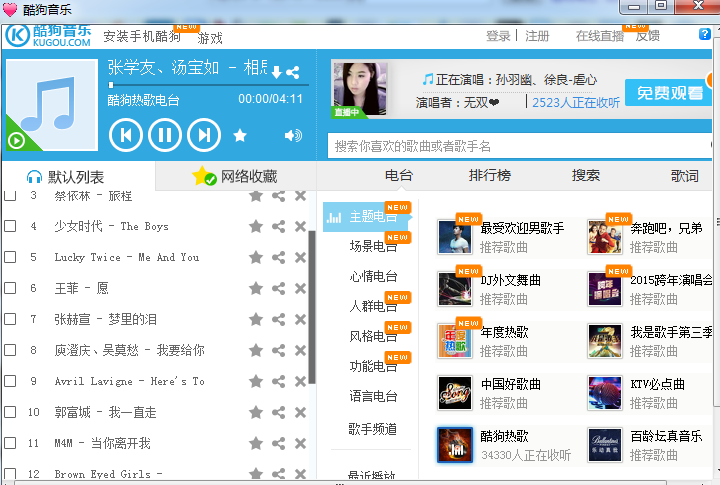Switch to the 网络收藏 tab
The height and width of the screenshot is (485, 720).
click(235, 176)
